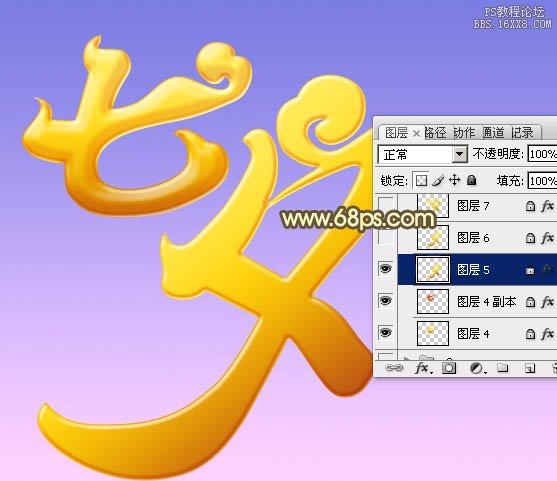The width and height of the screenshot is (557, 481).
Task: Show 图层 6 via its visibility box
Action: pos(386,237)
